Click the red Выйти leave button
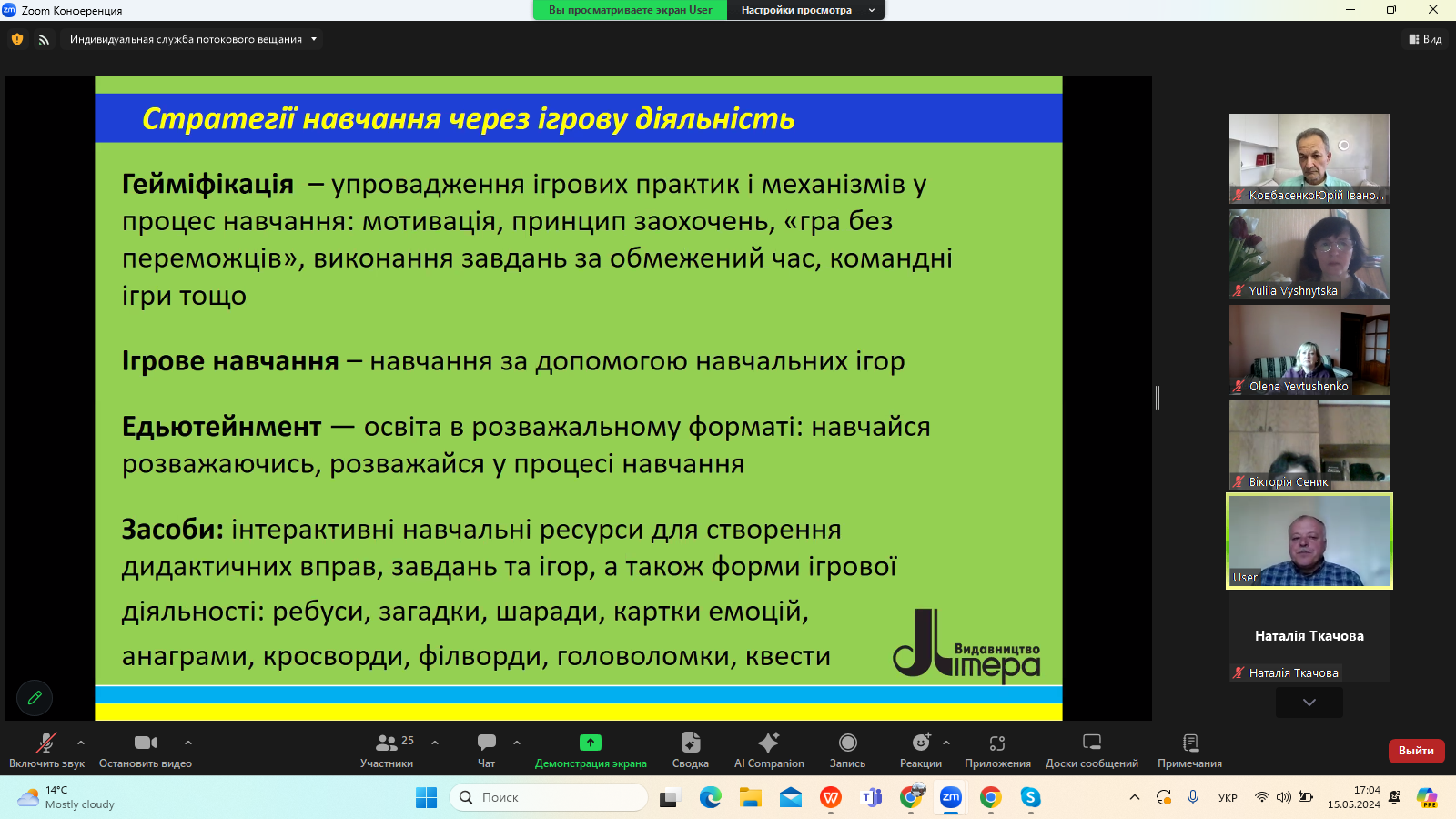The height and width of the screenshot is (819, 1456). [1415, 751]
